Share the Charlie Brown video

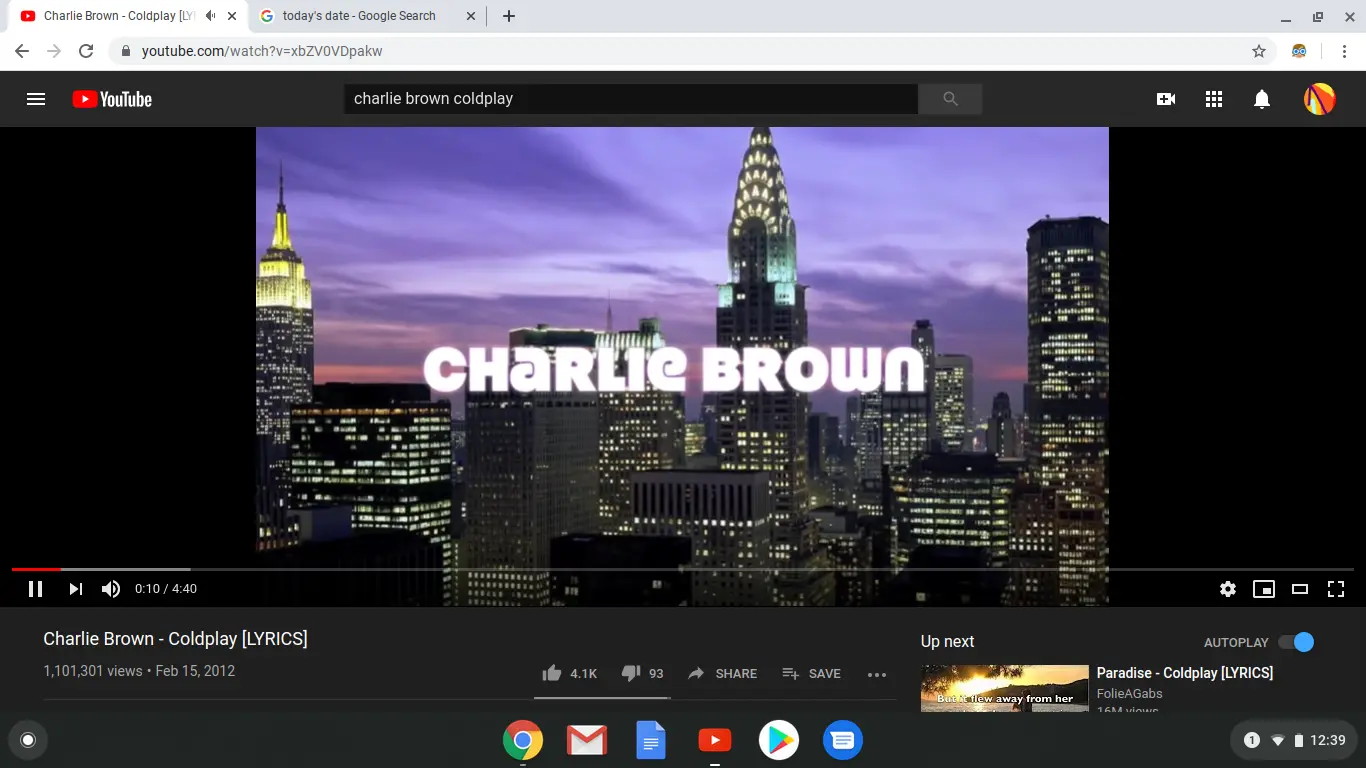tap(722, 673)
